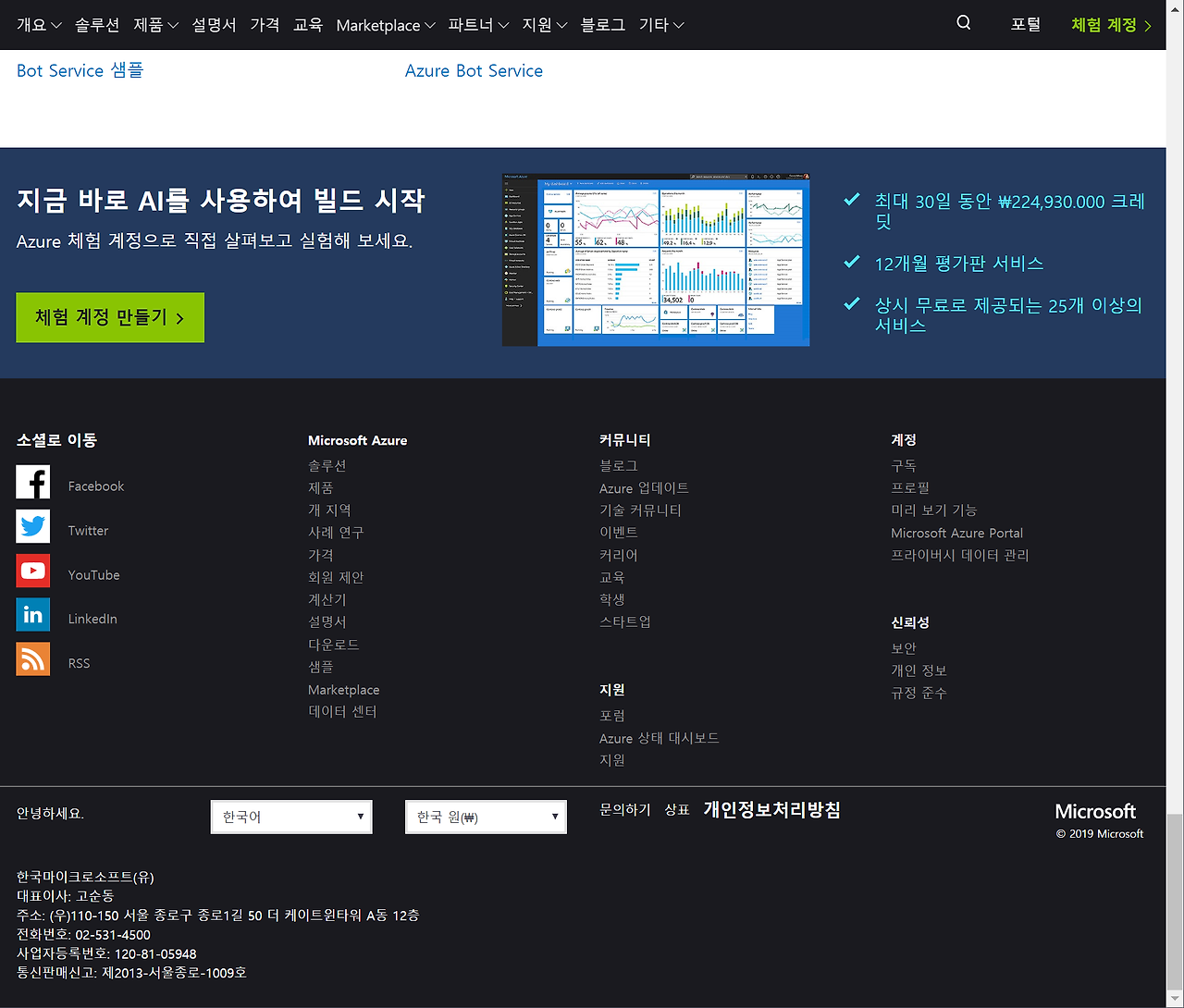This screenshot has width=1184, height=1008.
Task: Open 계산기 footer link
Action: 327,599
